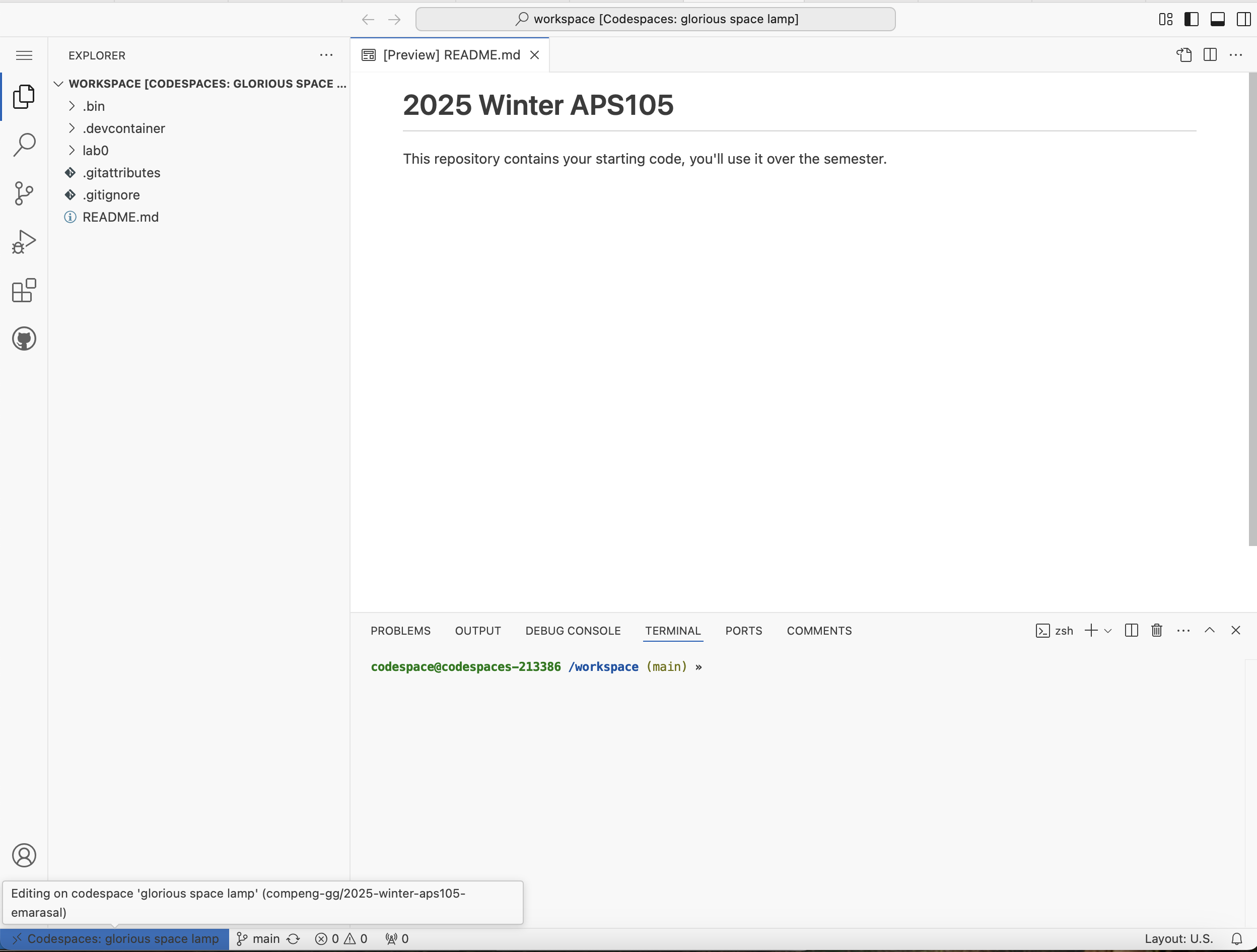This screenshot has width=1257, height=952.
Task: Switch to the OUTPUT panel tab
Action: [x=478, y=631]
